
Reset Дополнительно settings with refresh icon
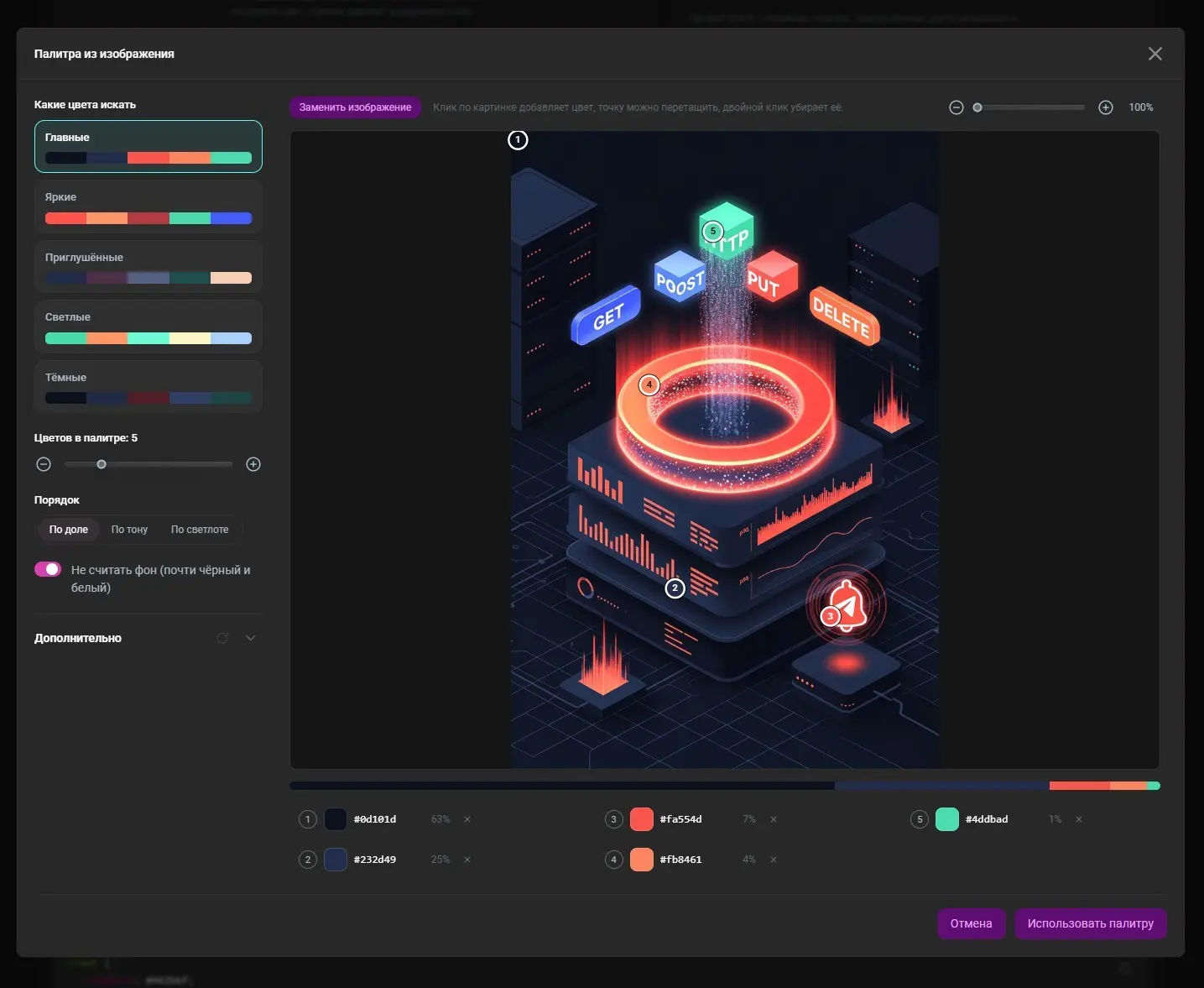click(x=222, y=638)
